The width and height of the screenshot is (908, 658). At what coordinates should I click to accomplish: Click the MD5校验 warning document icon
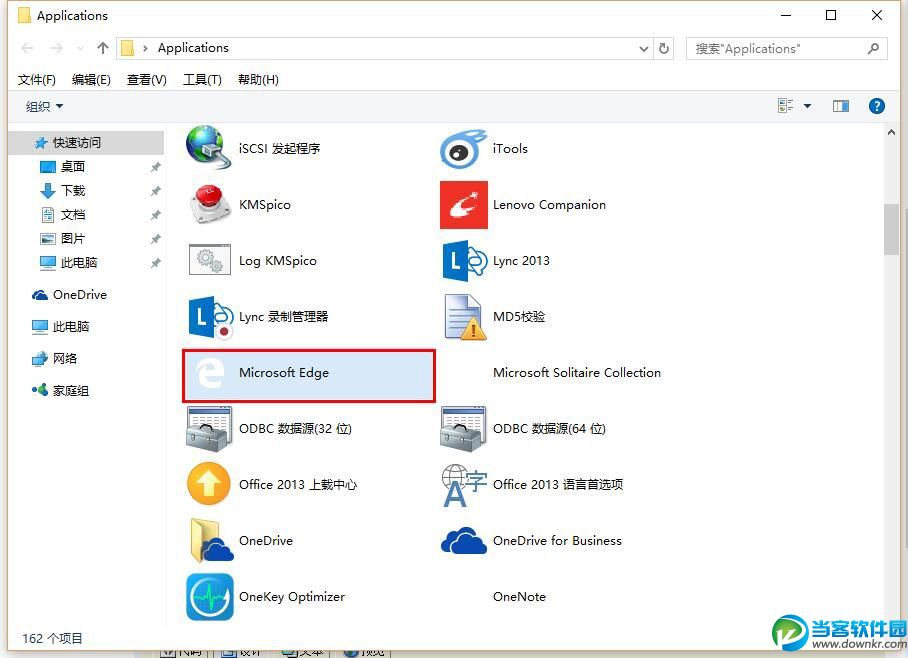coord(464,317)
